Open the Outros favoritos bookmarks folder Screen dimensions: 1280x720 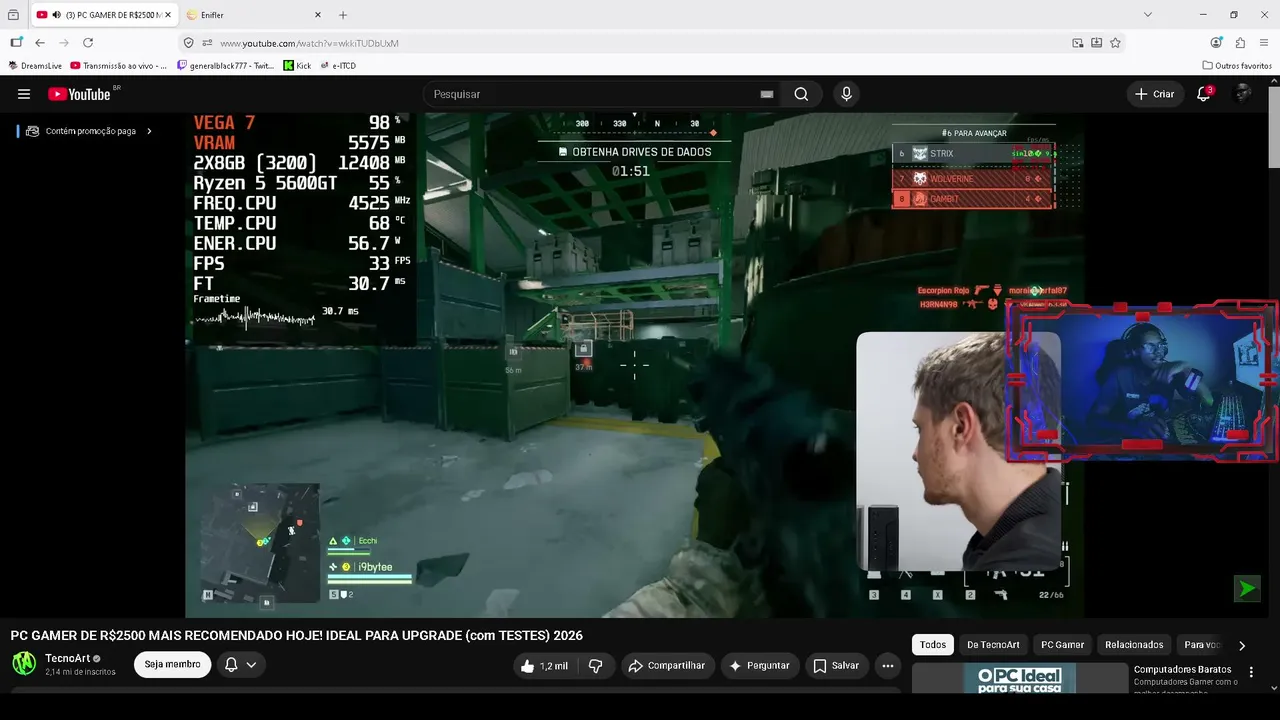click(x=1237, y=66)
